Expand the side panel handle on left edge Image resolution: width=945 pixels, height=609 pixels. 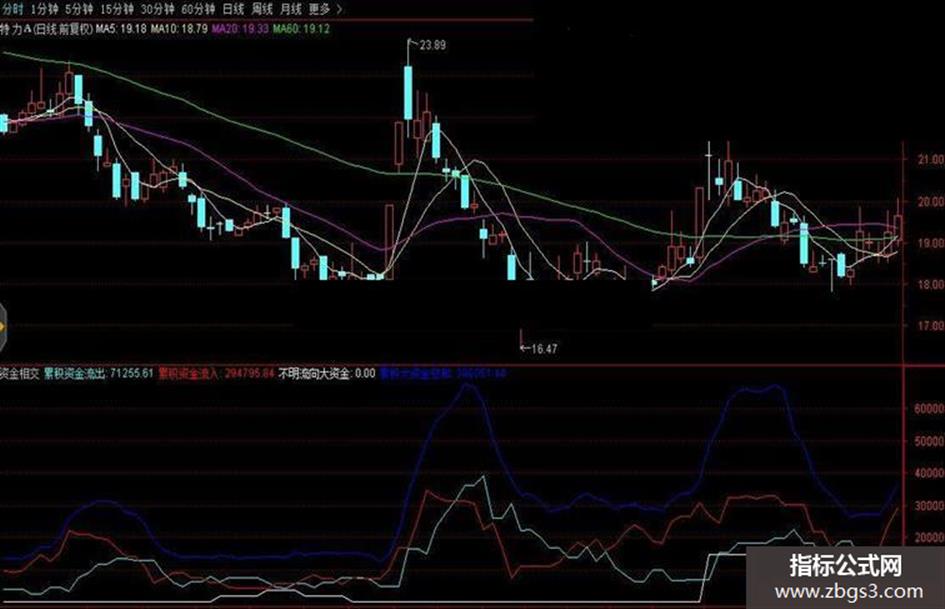click(3, 327)
